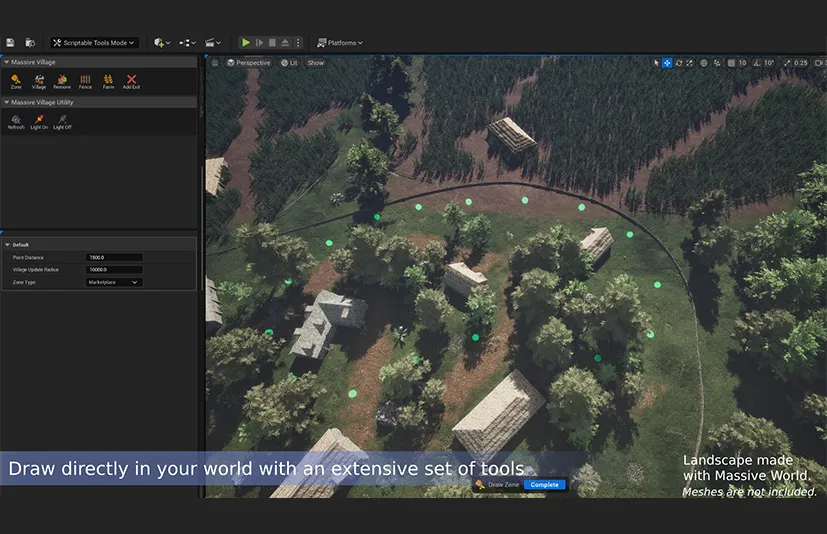Screen dimensions: 827x534
Task: Open camera speed settings icon
Action: coord(819,63)
